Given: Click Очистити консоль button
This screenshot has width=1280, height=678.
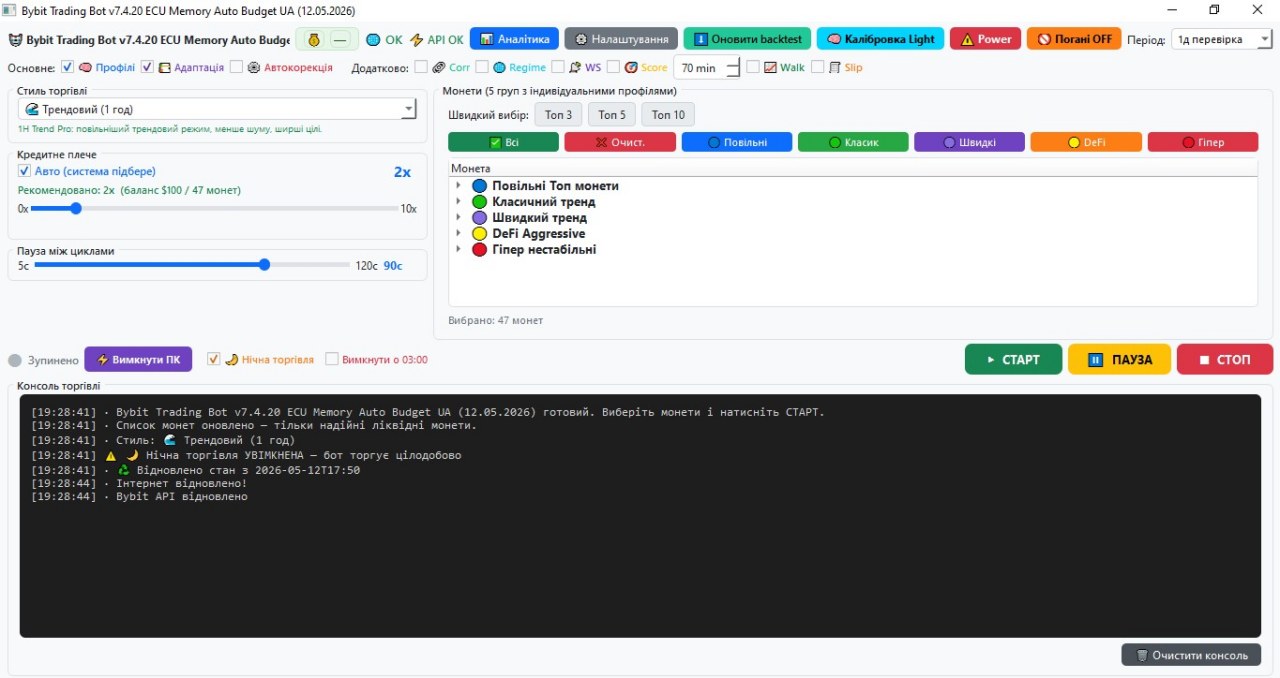Looking at the screenshot, I should (x=1191, y=655).
